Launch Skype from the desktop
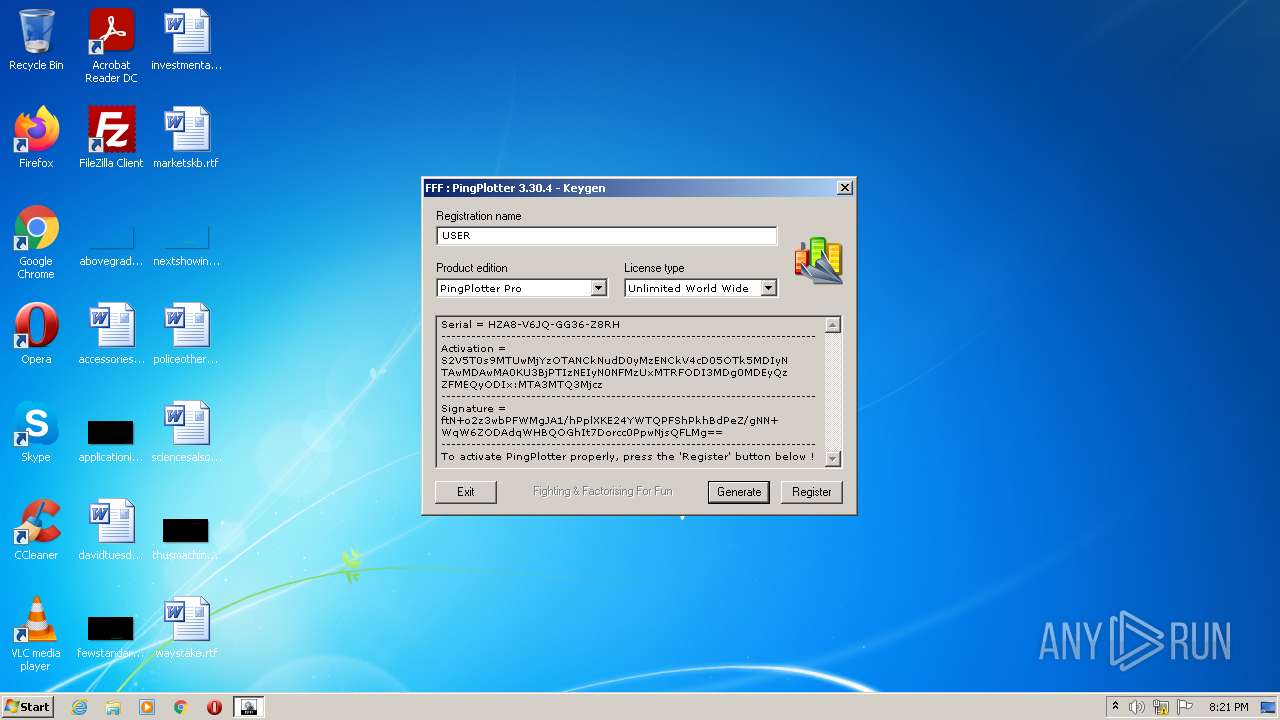This screenshot has width=1280, height=720. (x=36, y=432)
